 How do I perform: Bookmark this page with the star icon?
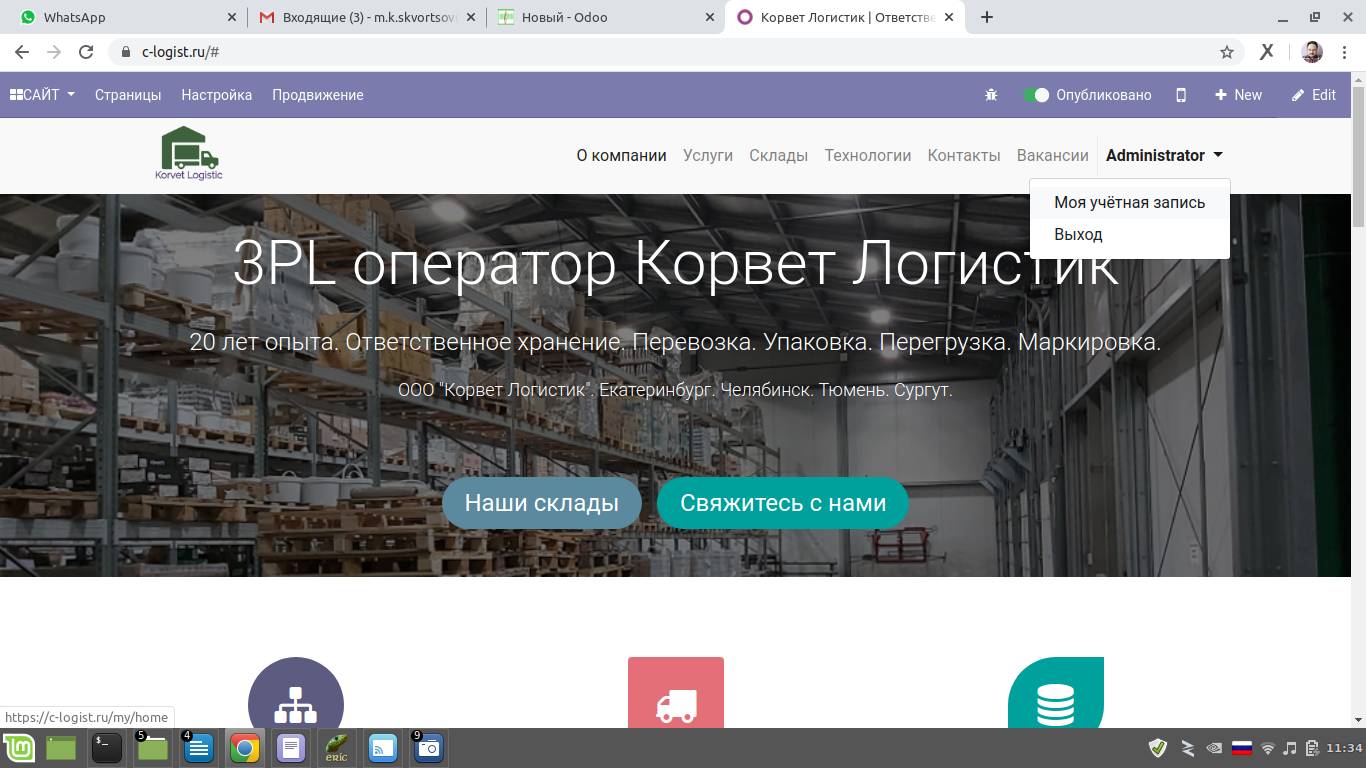pos(1227,52)
